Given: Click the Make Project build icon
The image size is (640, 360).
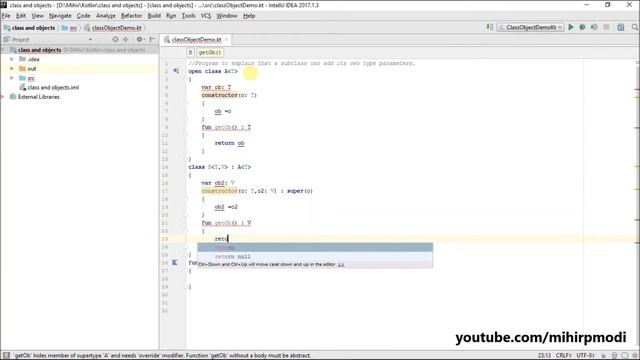Looking at the screenshot, I should [490, 27].
